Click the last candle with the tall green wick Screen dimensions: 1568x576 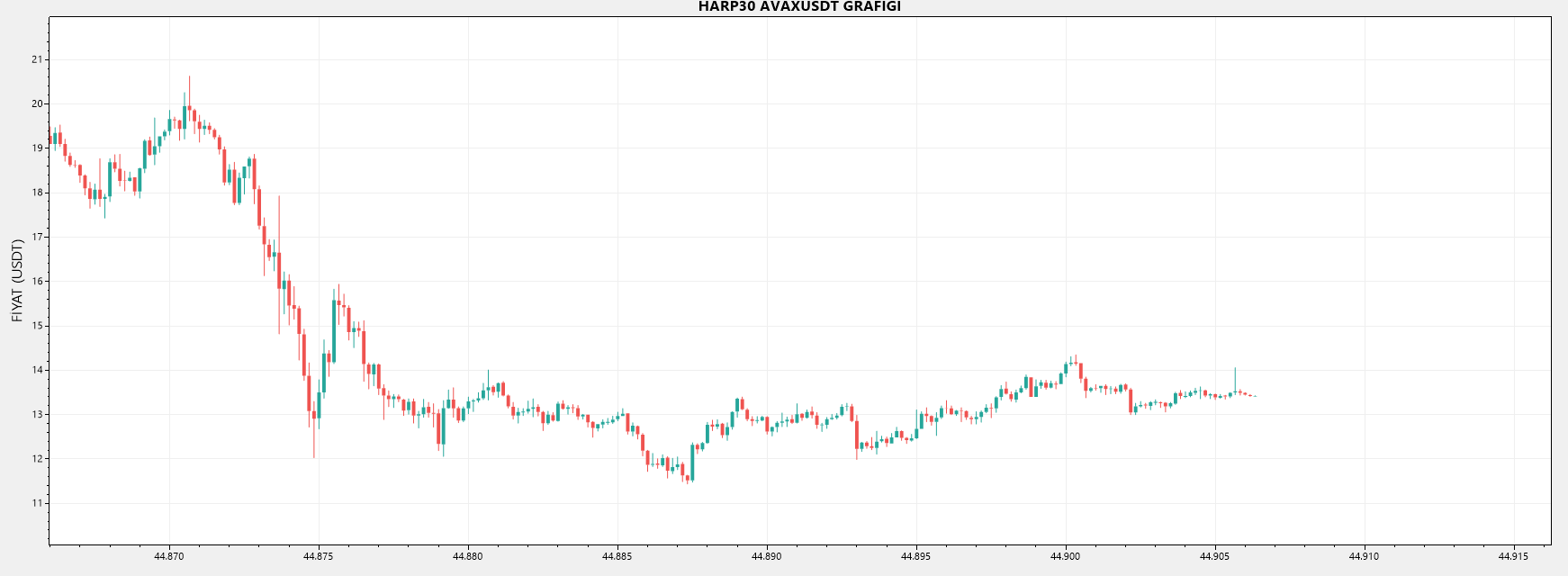[x=1235, y=382]
